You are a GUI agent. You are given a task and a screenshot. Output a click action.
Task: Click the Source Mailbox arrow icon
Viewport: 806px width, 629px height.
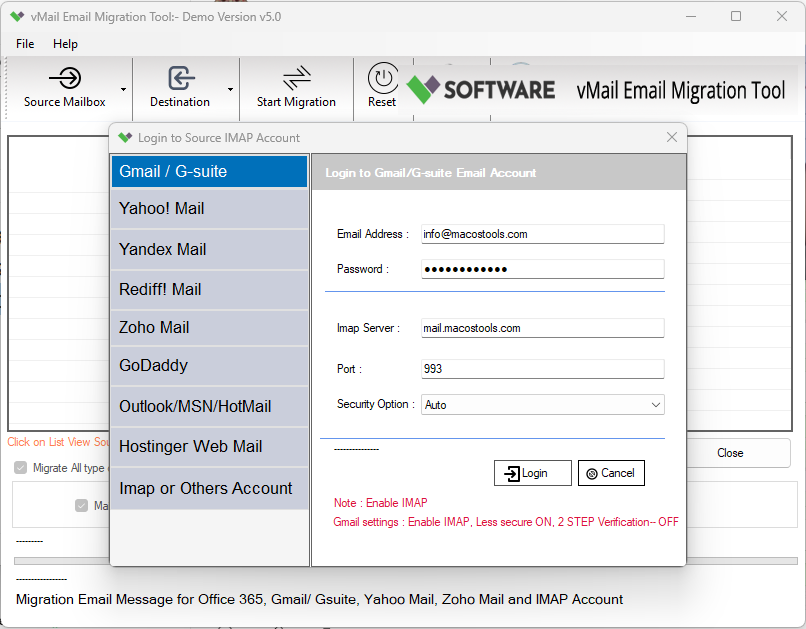tap(65, 78)
